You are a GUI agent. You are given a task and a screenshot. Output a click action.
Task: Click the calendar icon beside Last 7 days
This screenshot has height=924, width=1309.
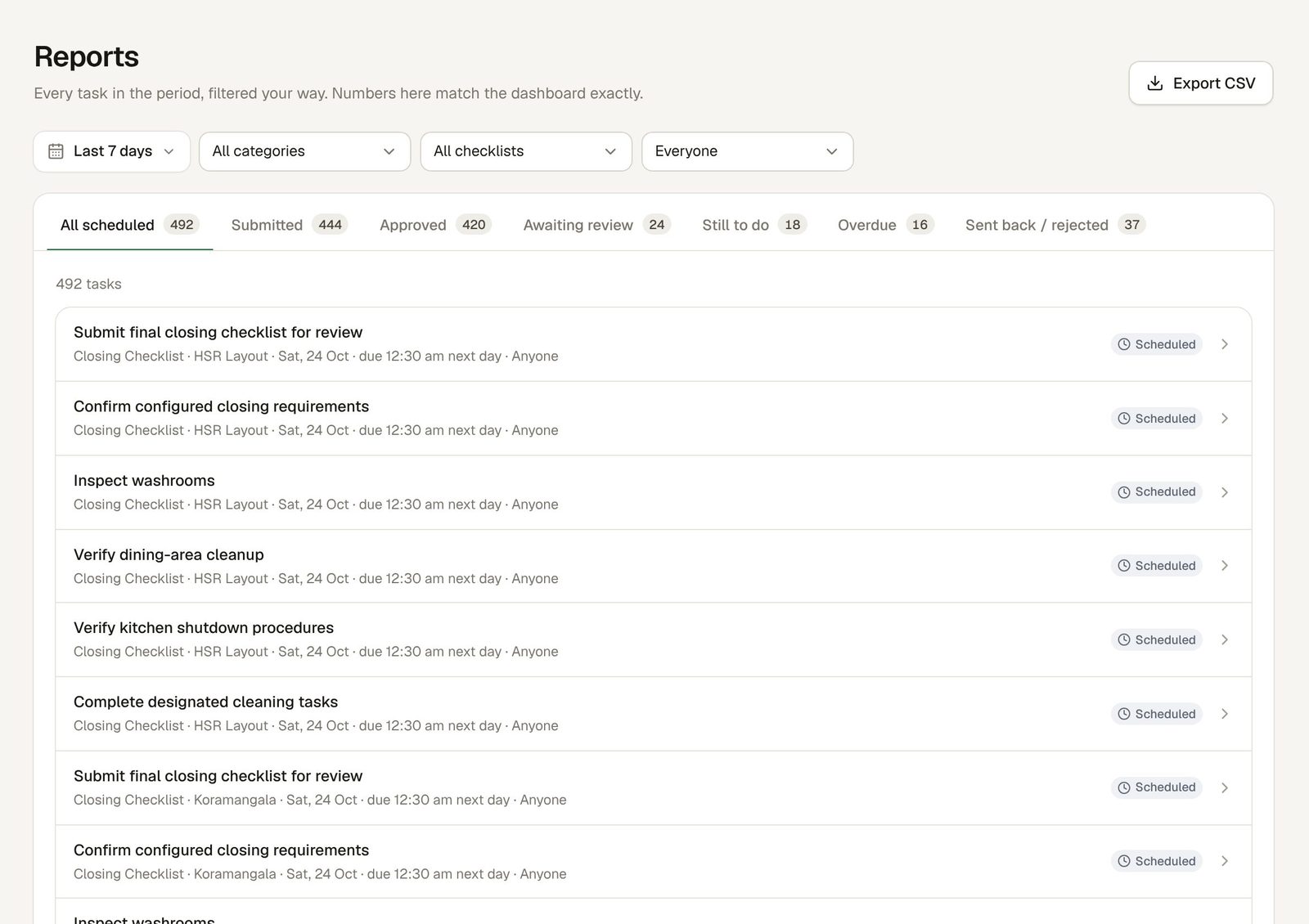click(x=56, y=151)
